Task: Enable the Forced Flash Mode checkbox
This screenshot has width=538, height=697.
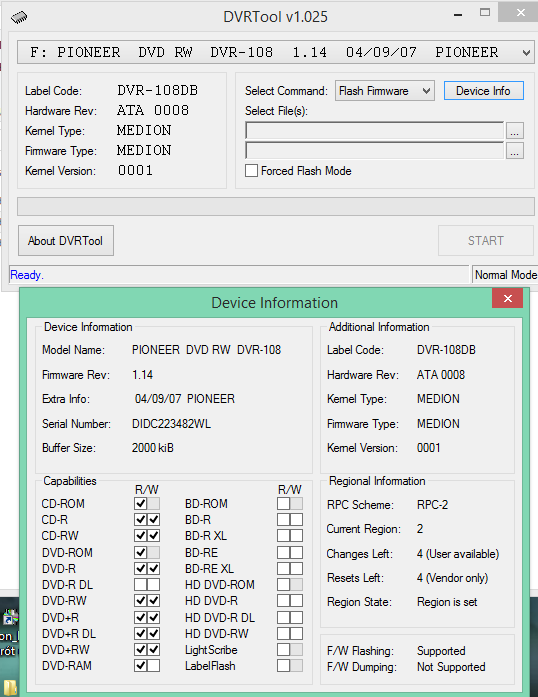Action: pyautogui.click(x=251, y=171)
